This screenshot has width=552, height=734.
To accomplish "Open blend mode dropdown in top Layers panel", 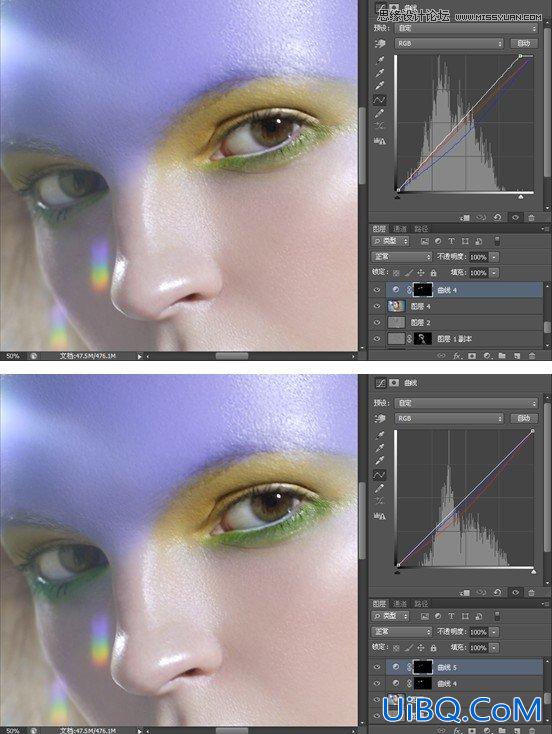I will tap(402, 257).
